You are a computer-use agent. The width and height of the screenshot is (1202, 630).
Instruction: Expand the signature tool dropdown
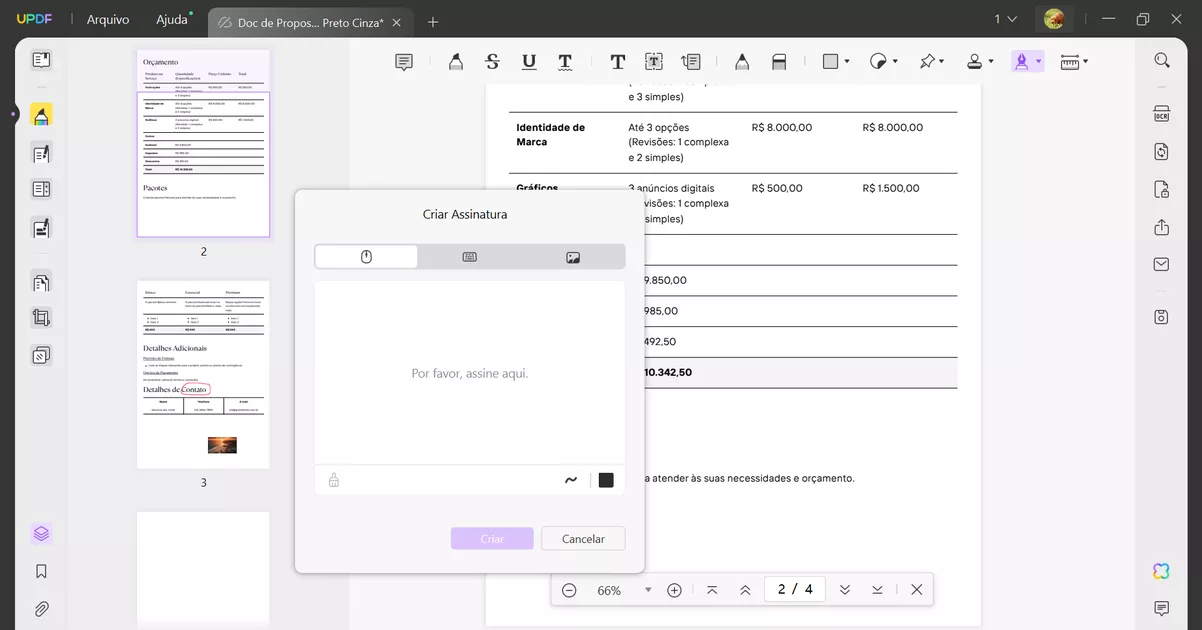click(1040, 60)
